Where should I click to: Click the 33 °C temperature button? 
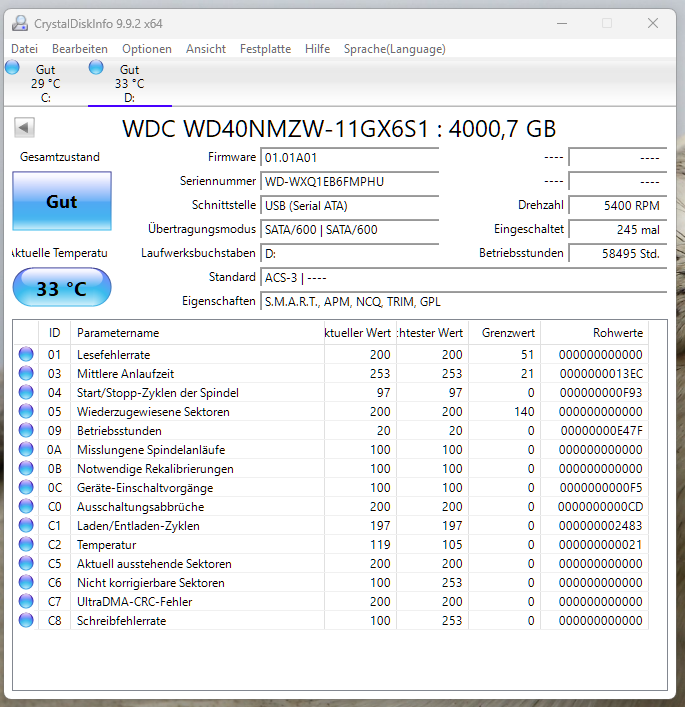coord(62,288)
